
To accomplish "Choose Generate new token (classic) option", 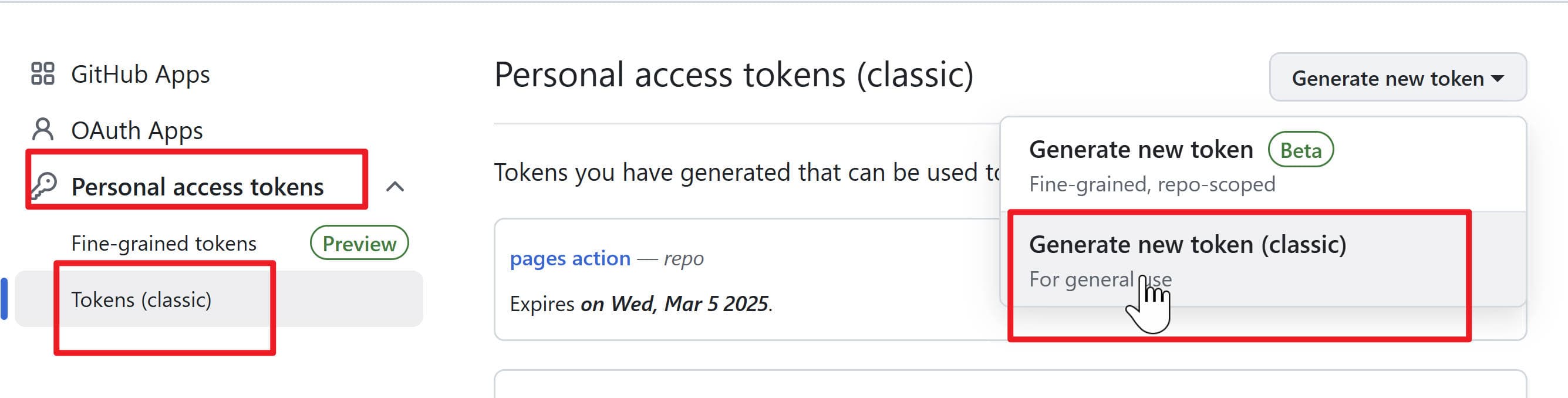I will pos(1187,245).
